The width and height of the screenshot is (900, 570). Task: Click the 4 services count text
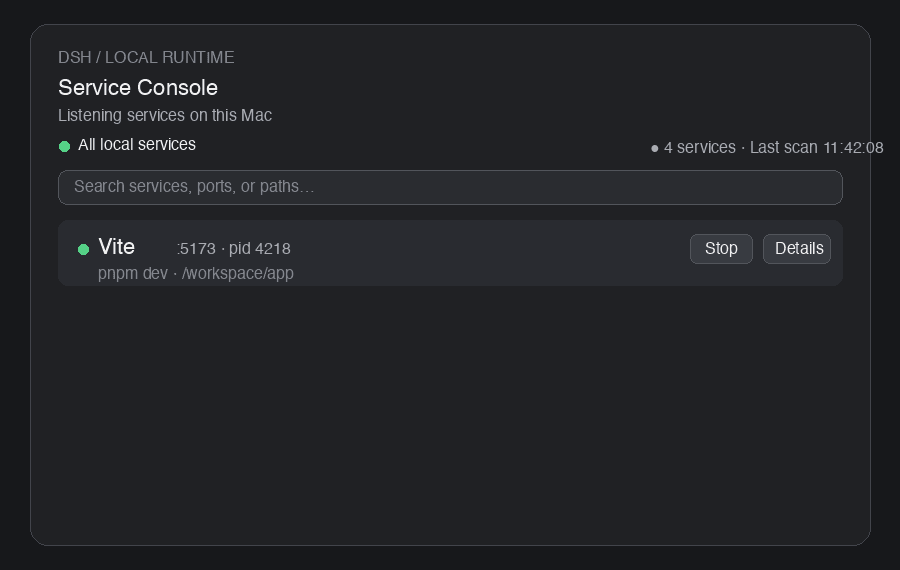(x=700, y=148)
